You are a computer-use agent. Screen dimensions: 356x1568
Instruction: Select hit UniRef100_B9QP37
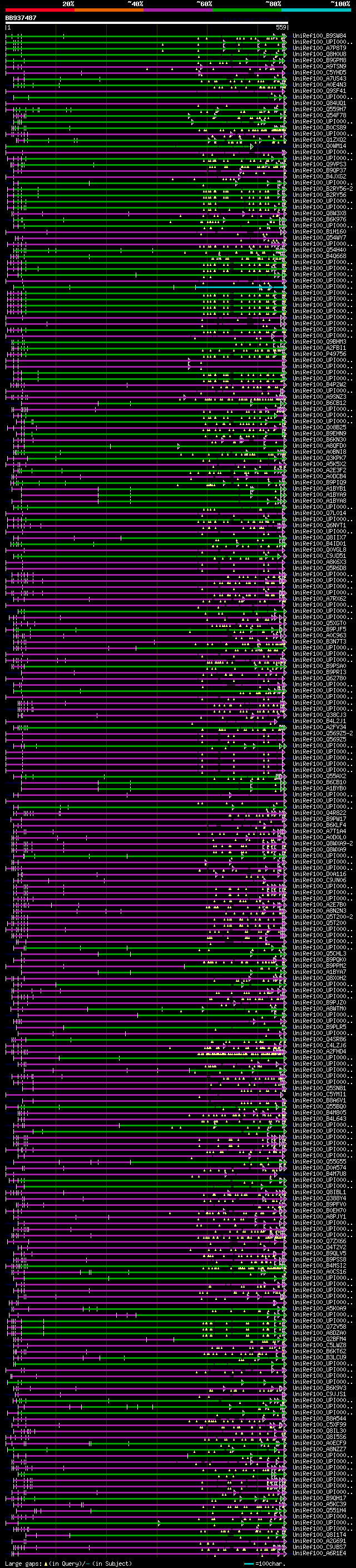click(x=319, y=170)
